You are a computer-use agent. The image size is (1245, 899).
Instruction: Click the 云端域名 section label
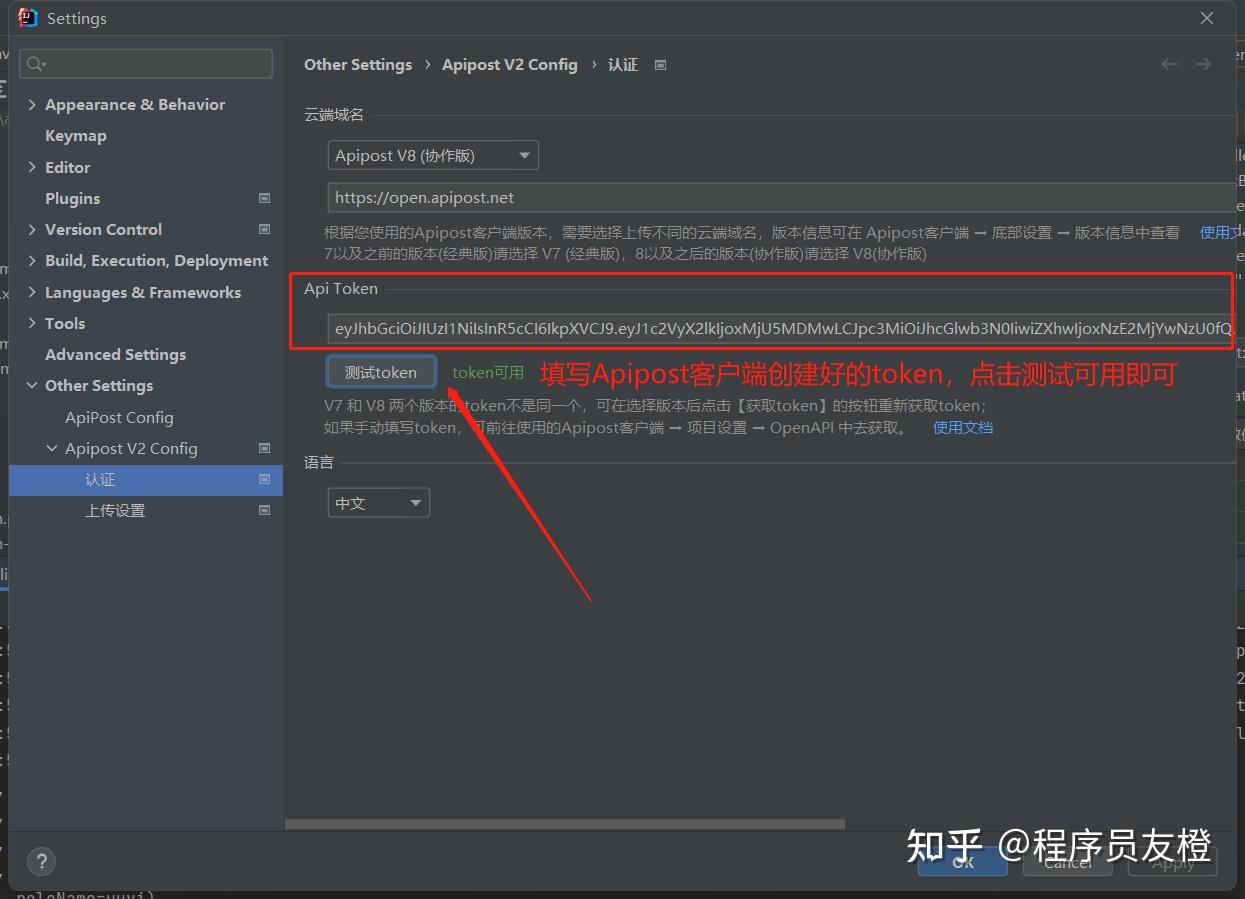click(x=334, y=115)
